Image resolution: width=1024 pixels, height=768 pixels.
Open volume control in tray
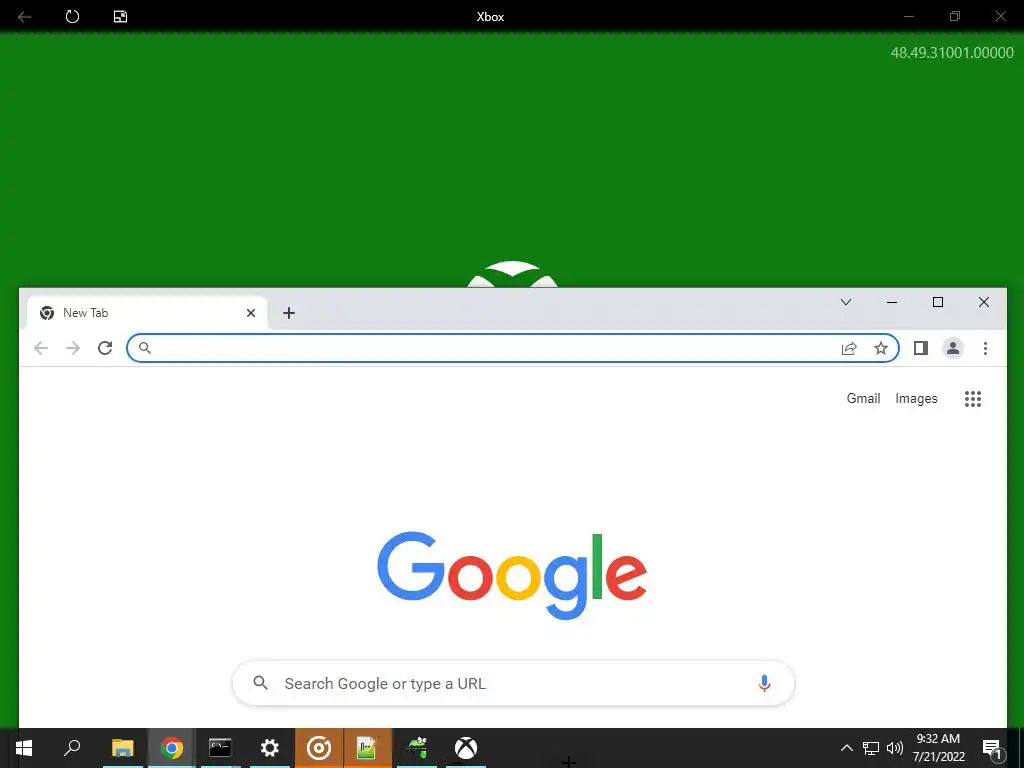click(895, 748)
